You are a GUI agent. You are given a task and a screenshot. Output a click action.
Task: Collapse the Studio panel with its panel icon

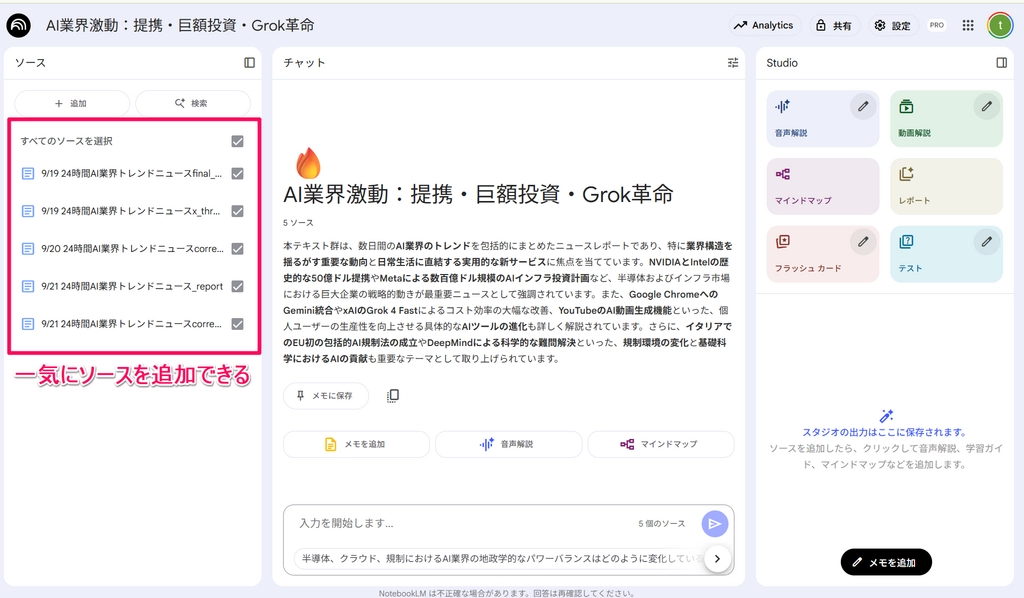[x=1001, y=63]
